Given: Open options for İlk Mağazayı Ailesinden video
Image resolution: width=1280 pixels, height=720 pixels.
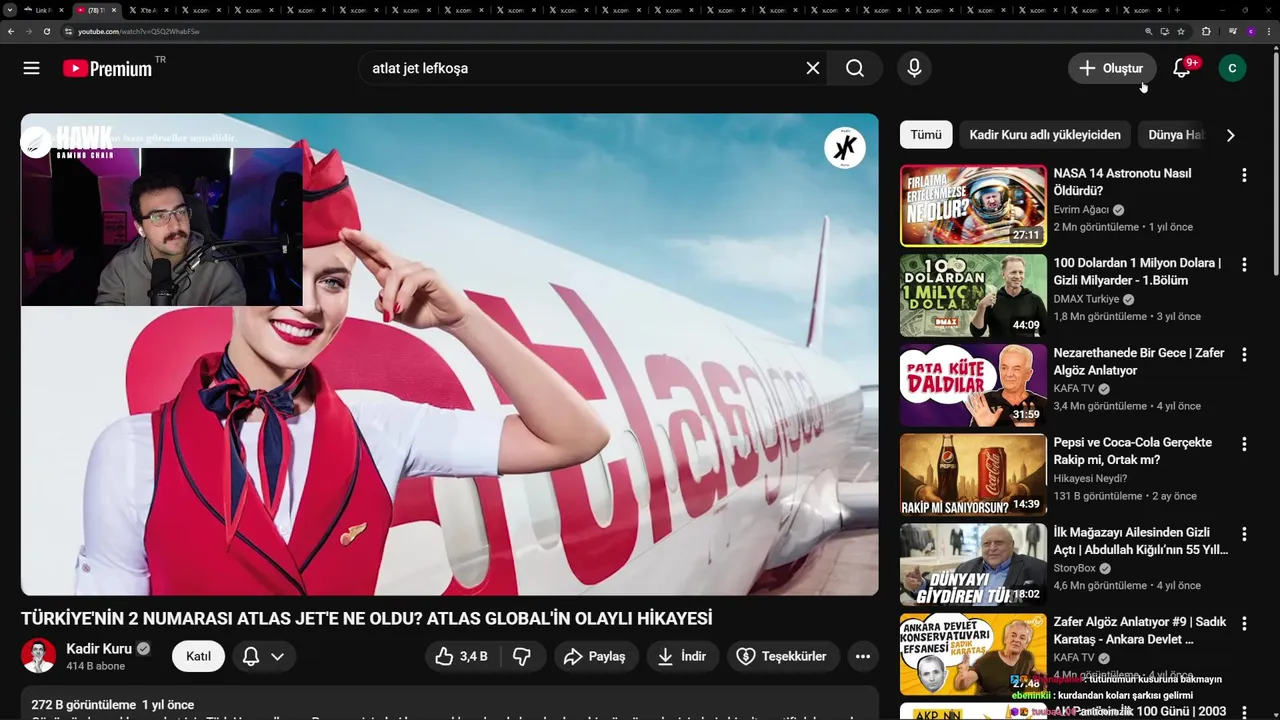Looking at the screenshot, I should pyautogui.click(x=1244, y=534).
